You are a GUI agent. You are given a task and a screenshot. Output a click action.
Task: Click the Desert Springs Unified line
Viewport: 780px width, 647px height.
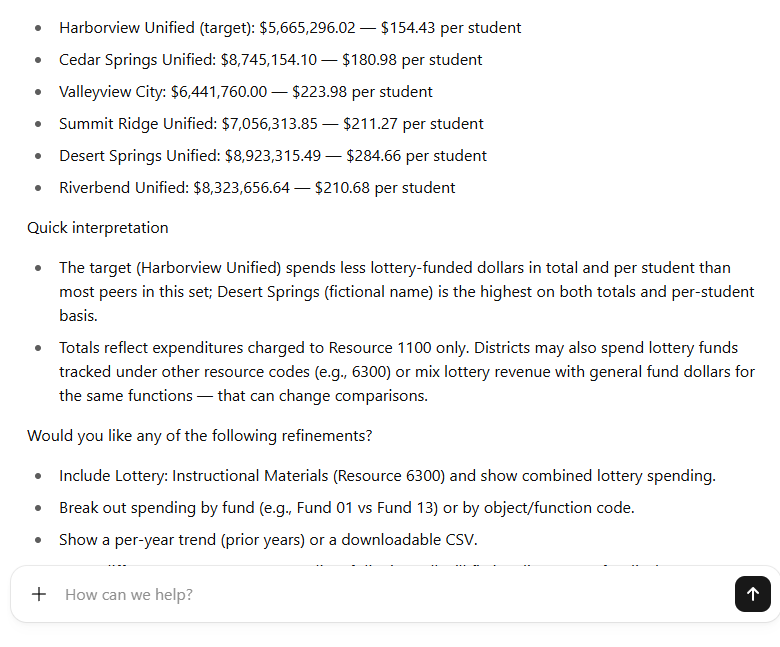(x=272, y=156)
